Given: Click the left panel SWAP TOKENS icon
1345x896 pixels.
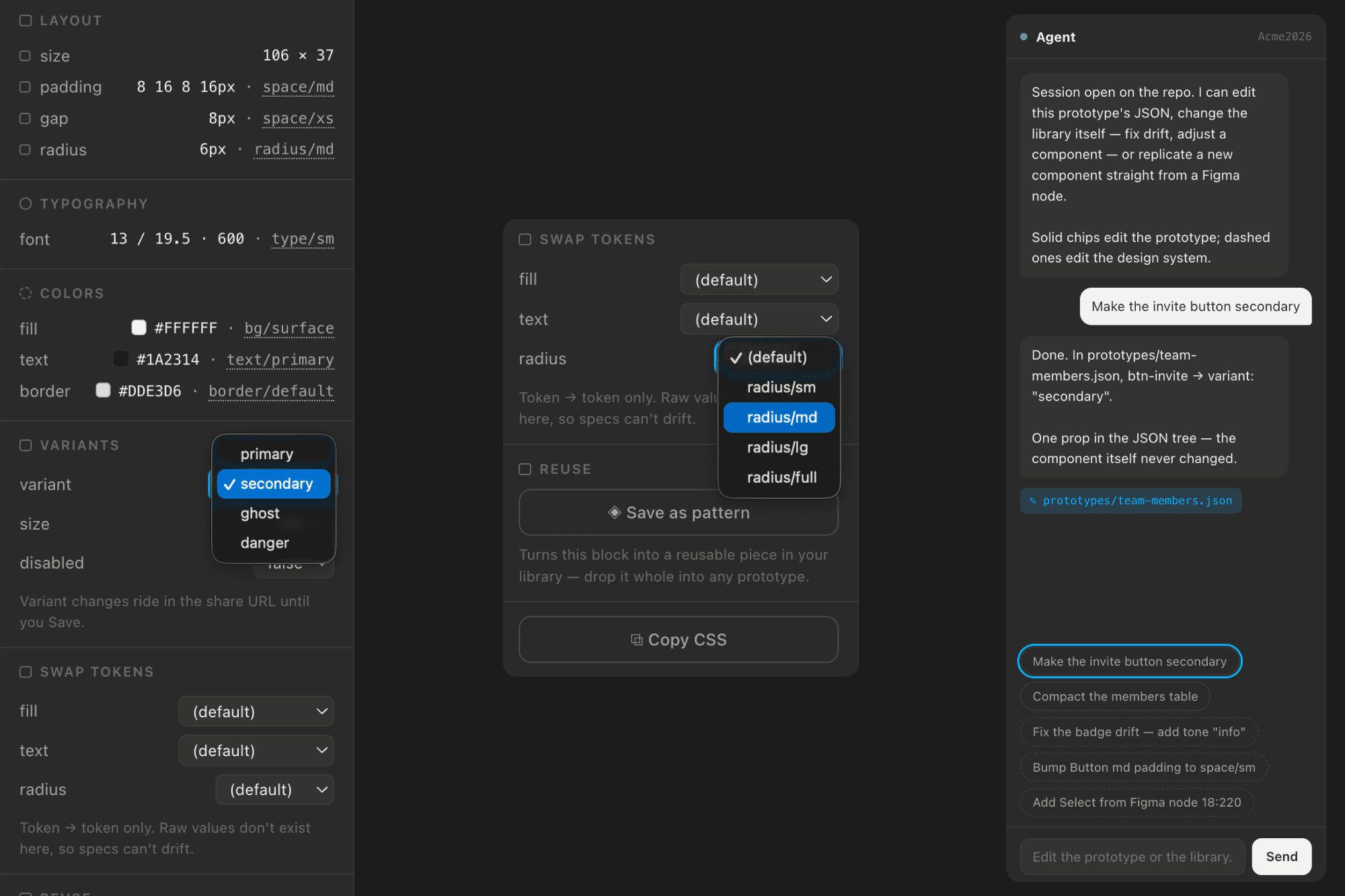Looking at the screenshot, I should click(26, 672).
